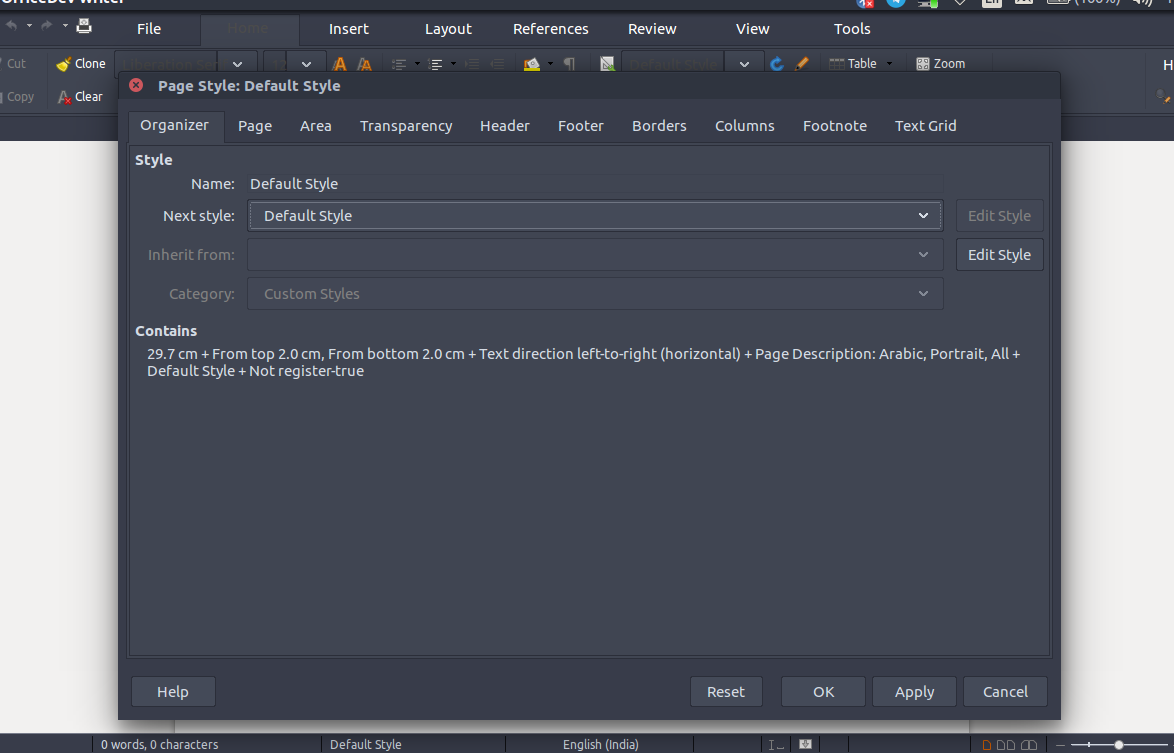Click the Clone formatting brush icon
This screenshot has width=1174, height=753.
(x=64, y=64)
